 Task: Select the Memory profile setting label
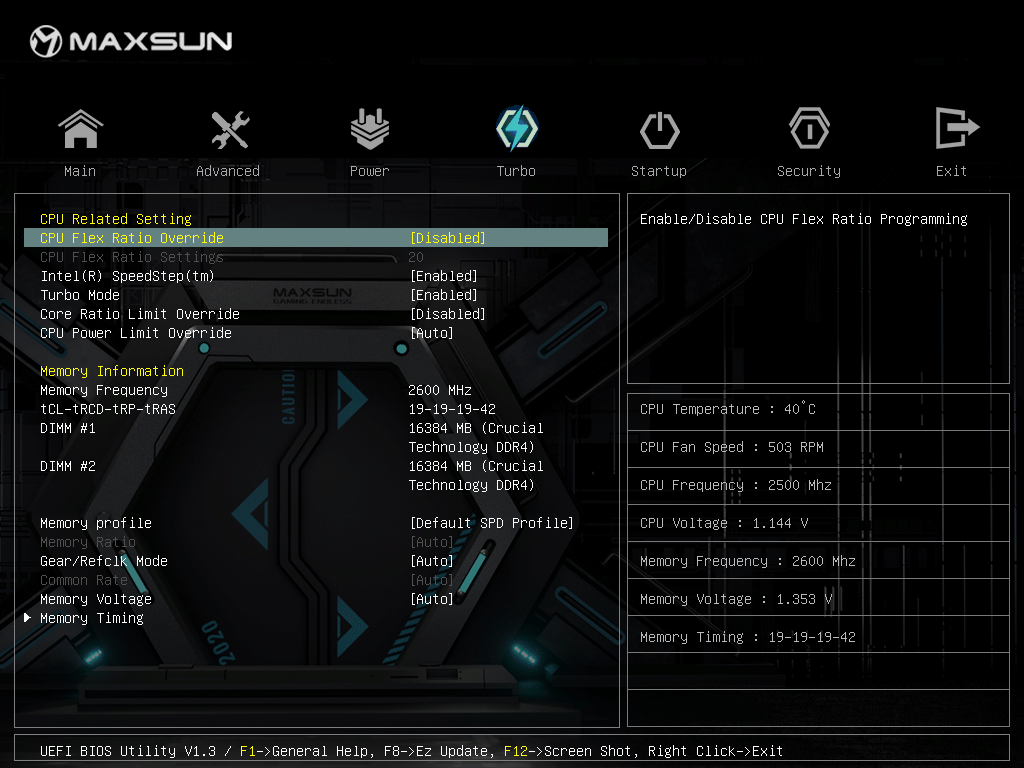[x=96, y=523]
